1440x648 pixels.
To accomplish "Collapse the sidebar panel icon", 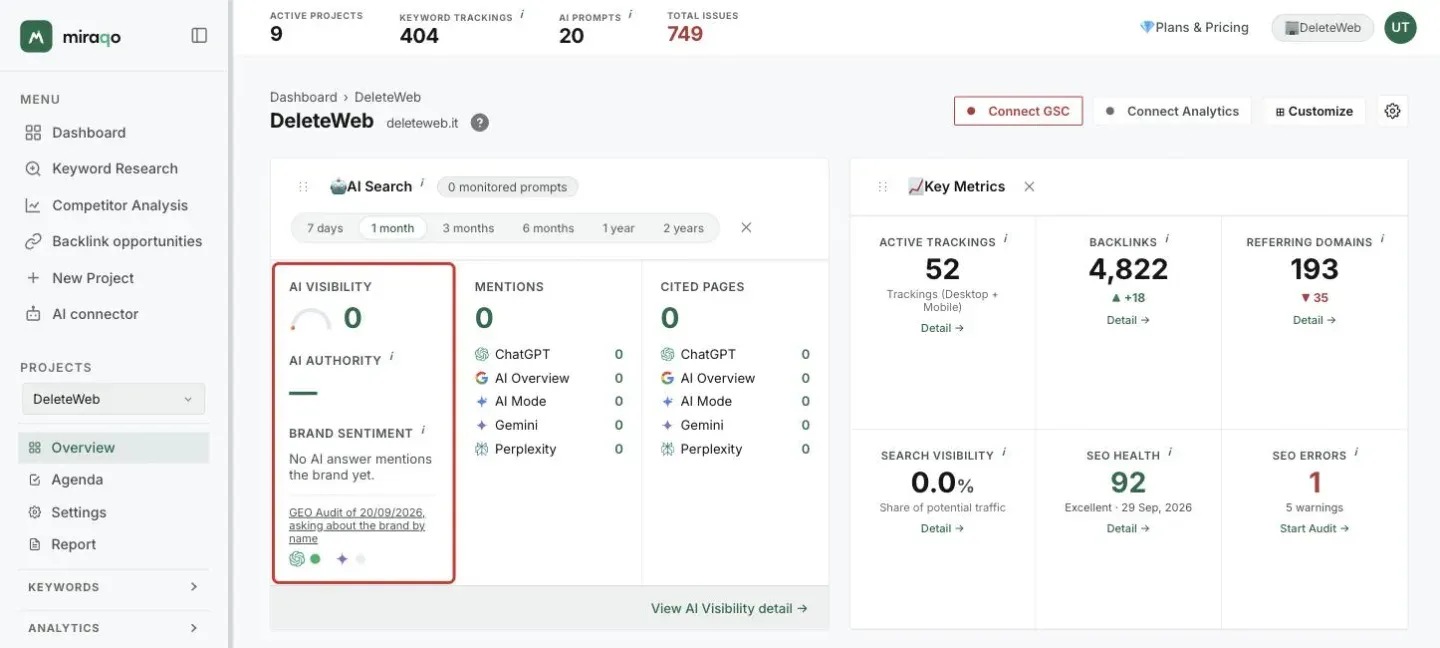I will click(x=199, y=36).
